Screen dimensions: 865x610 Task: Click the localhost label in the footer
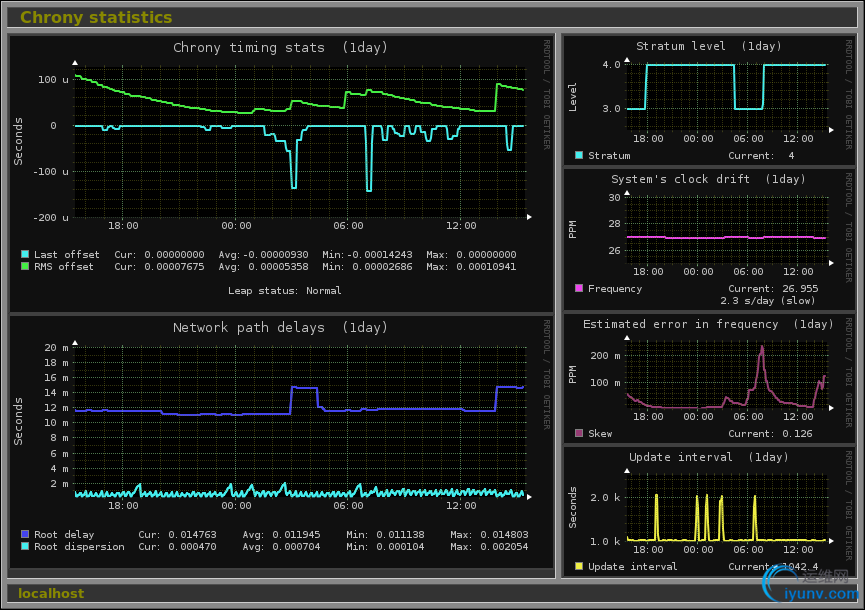[51, 593]
